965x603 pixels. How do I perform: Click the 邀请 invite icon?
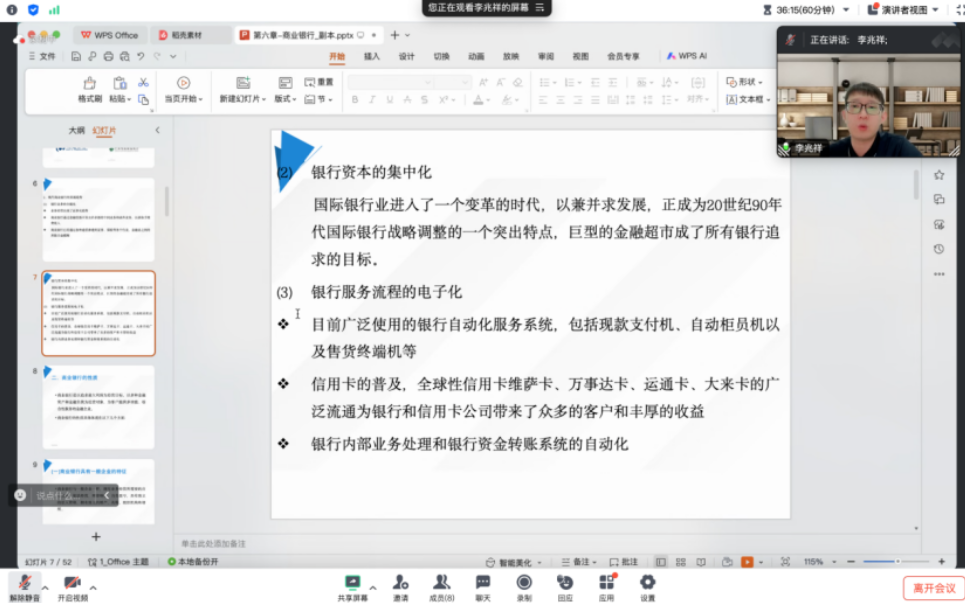click(x=400, y=583)
